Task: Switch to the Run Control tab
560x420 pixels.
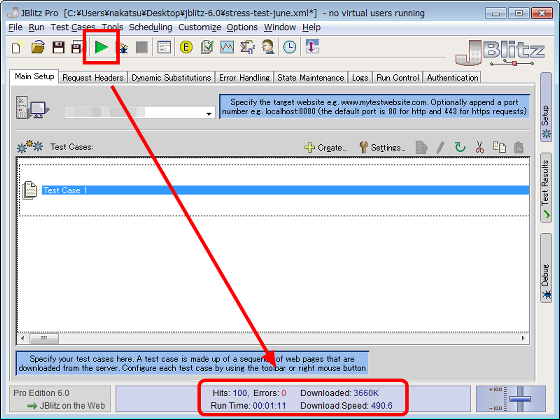Action: (398, 78)
